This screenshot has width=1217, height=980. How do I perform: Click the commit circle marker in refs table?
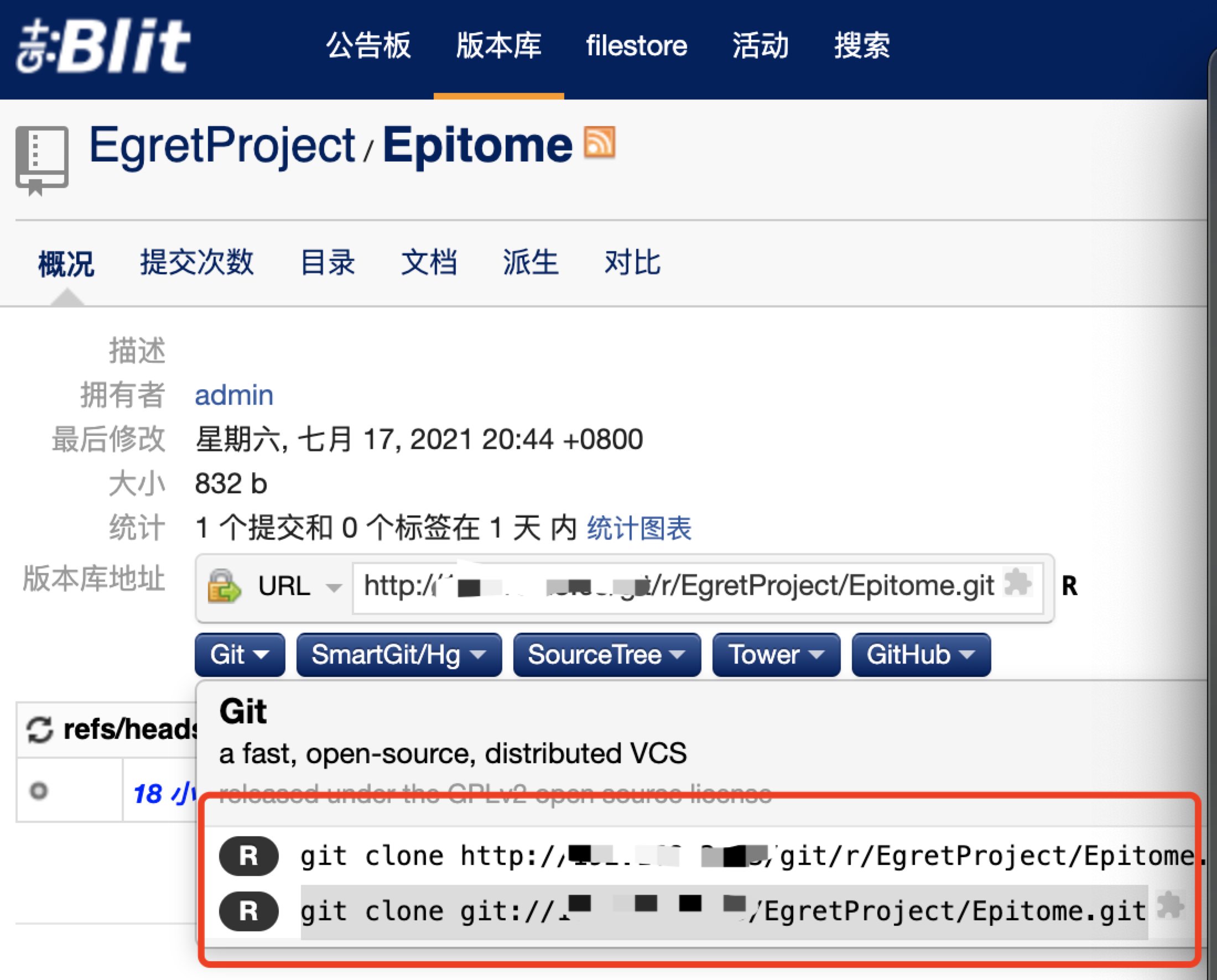[38, 790]
